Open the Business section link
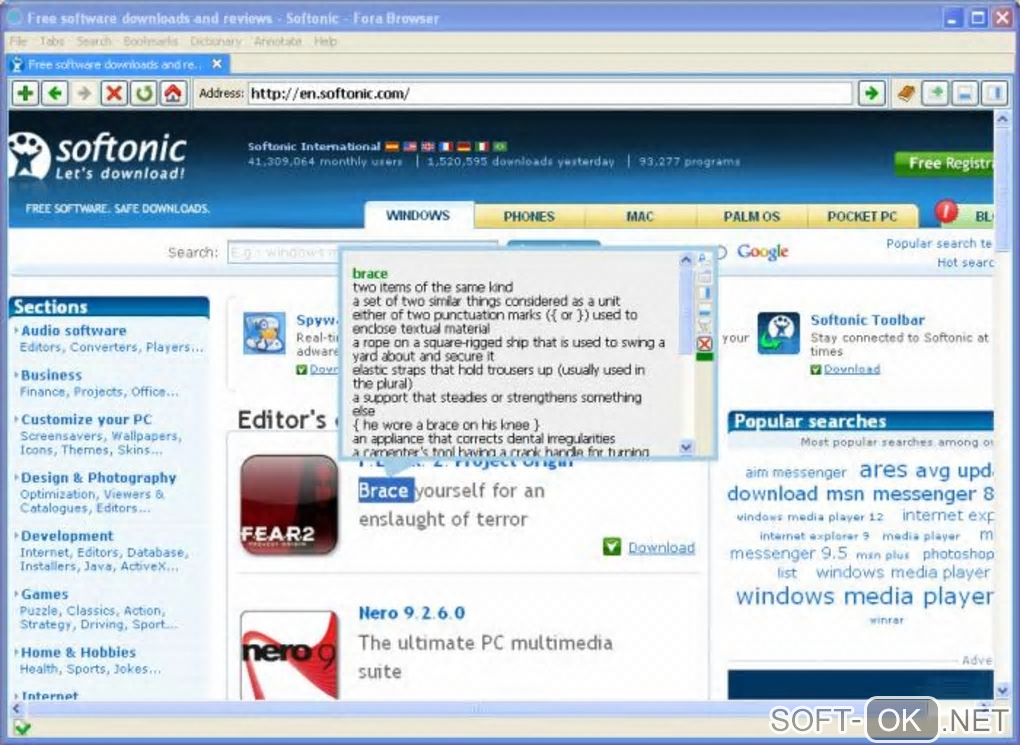Viewport: 1020px width, 745px height. tap(51, 375)
